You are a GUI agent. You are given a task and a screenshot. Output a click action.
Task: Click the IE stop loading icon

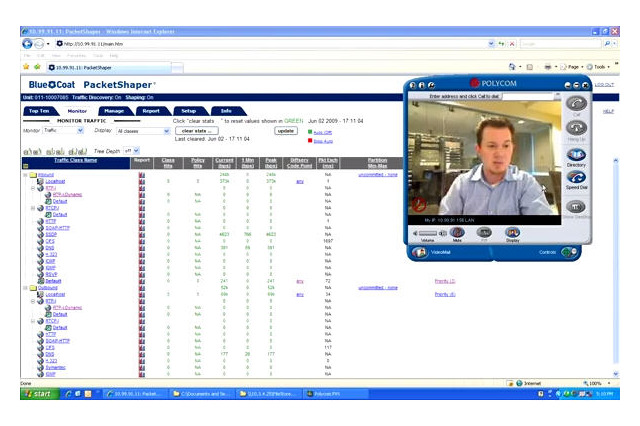click(512, 44)
